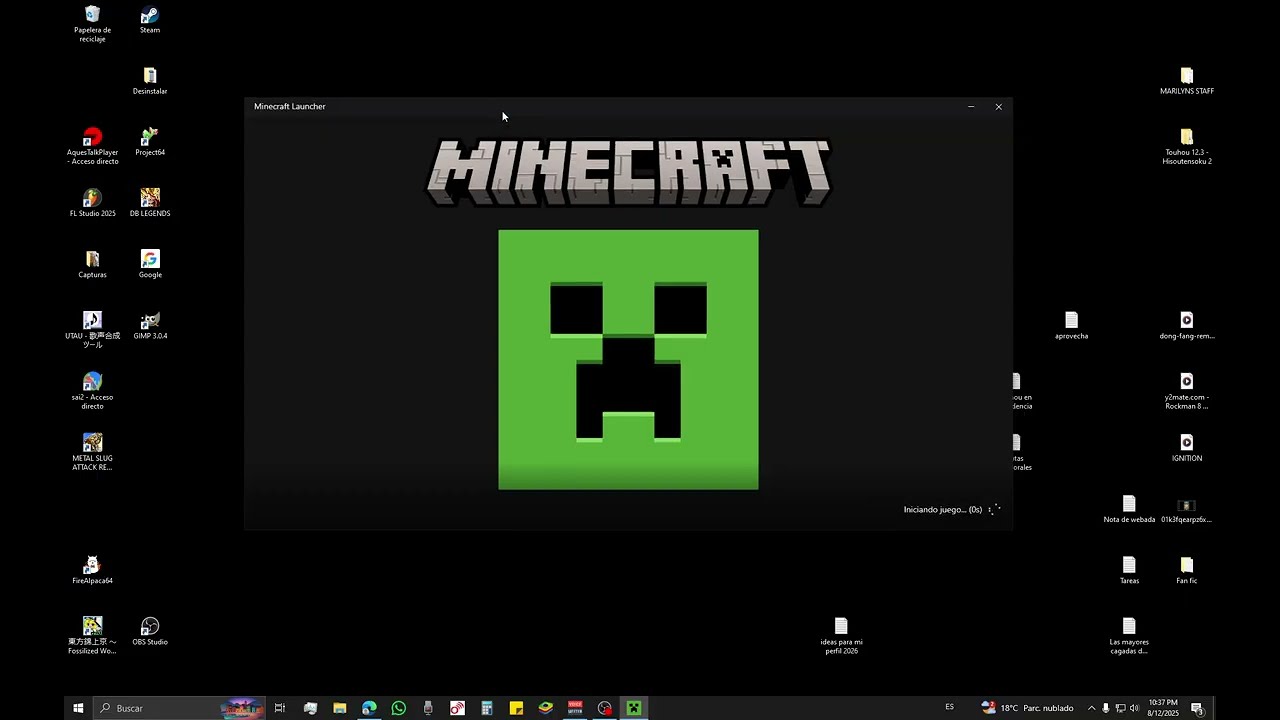Select the AquesTalkPlayer shortcut icon
Image resolution: width=1280 pixels, height=720 pixels.
92,146
